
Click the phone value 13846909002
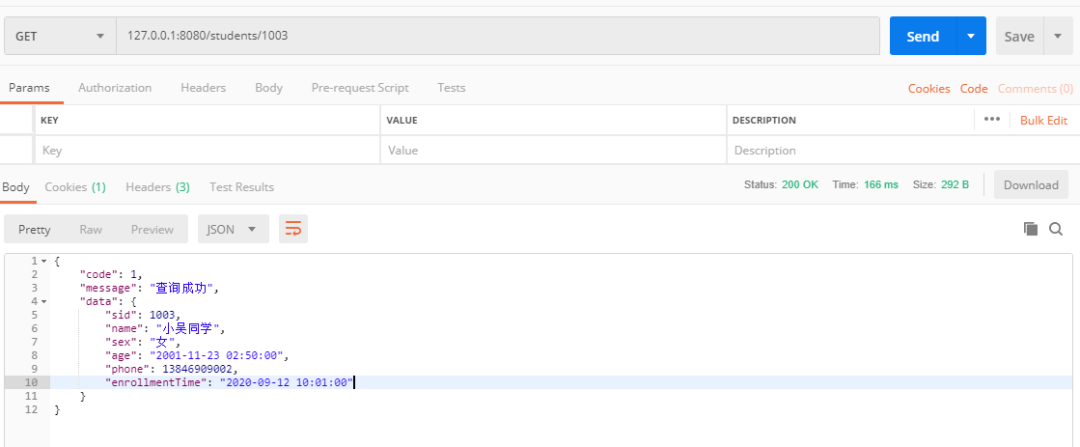coord(199,368)
